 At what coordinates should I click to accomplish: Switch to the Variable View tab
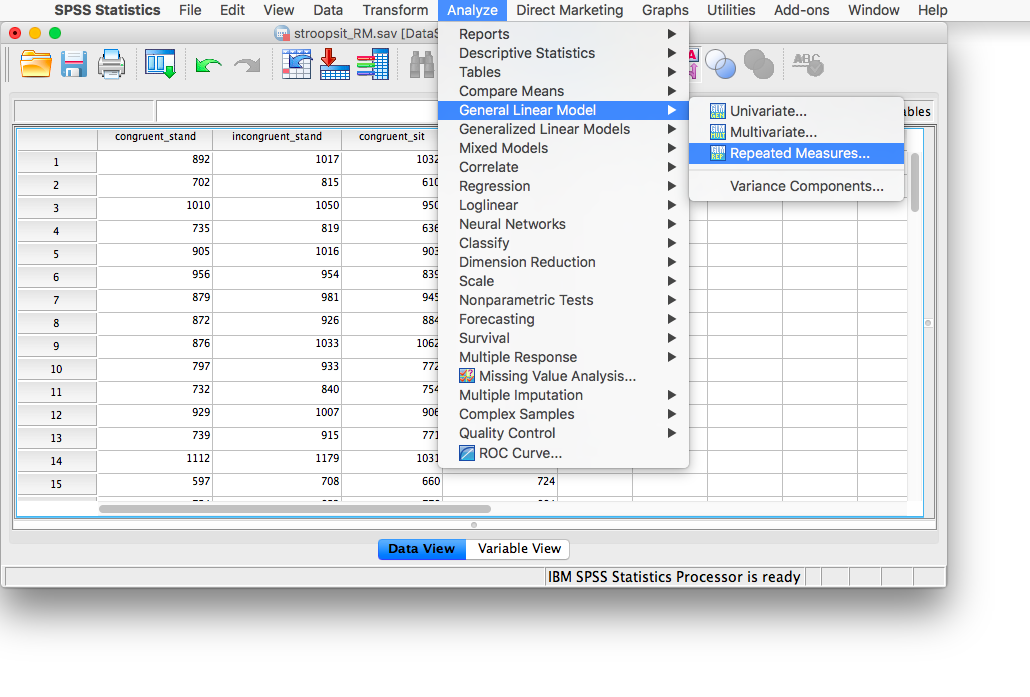pyautogui.click(x=519, y=549)
